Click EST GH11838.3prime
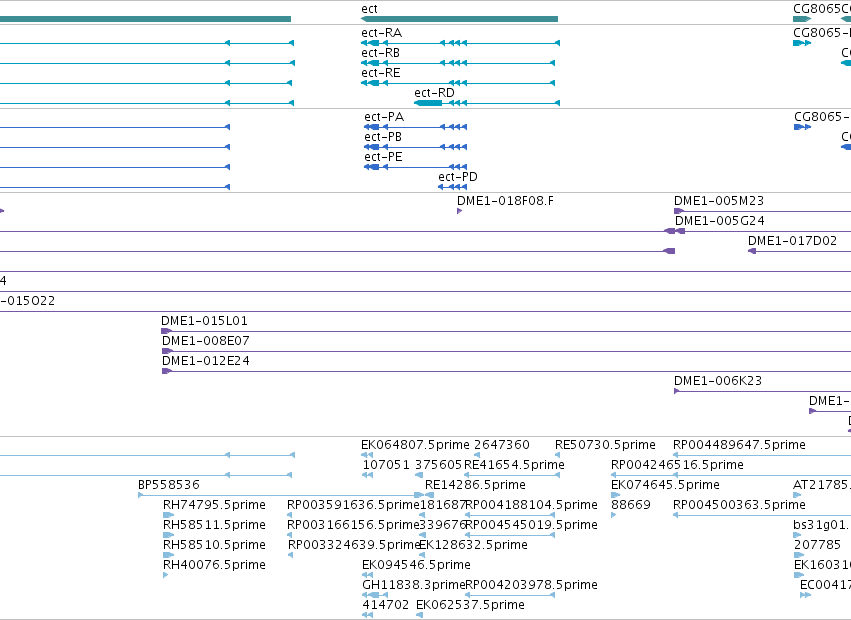 coord(414,585)
